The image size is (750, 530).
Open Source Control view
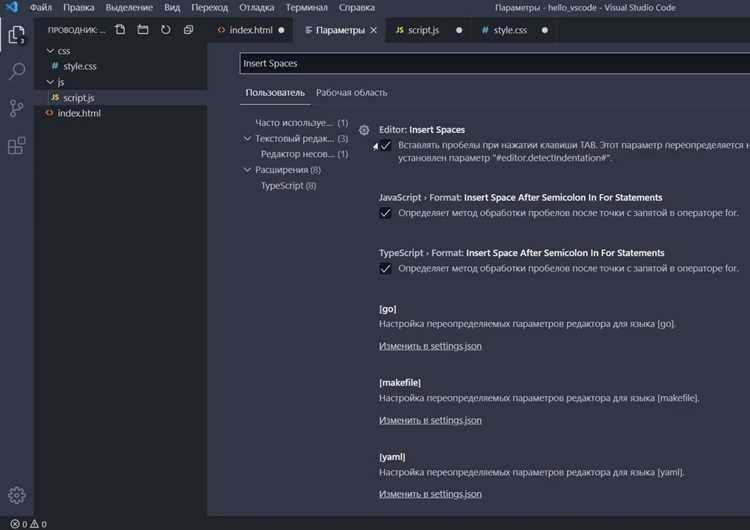[x=16, y=108]
